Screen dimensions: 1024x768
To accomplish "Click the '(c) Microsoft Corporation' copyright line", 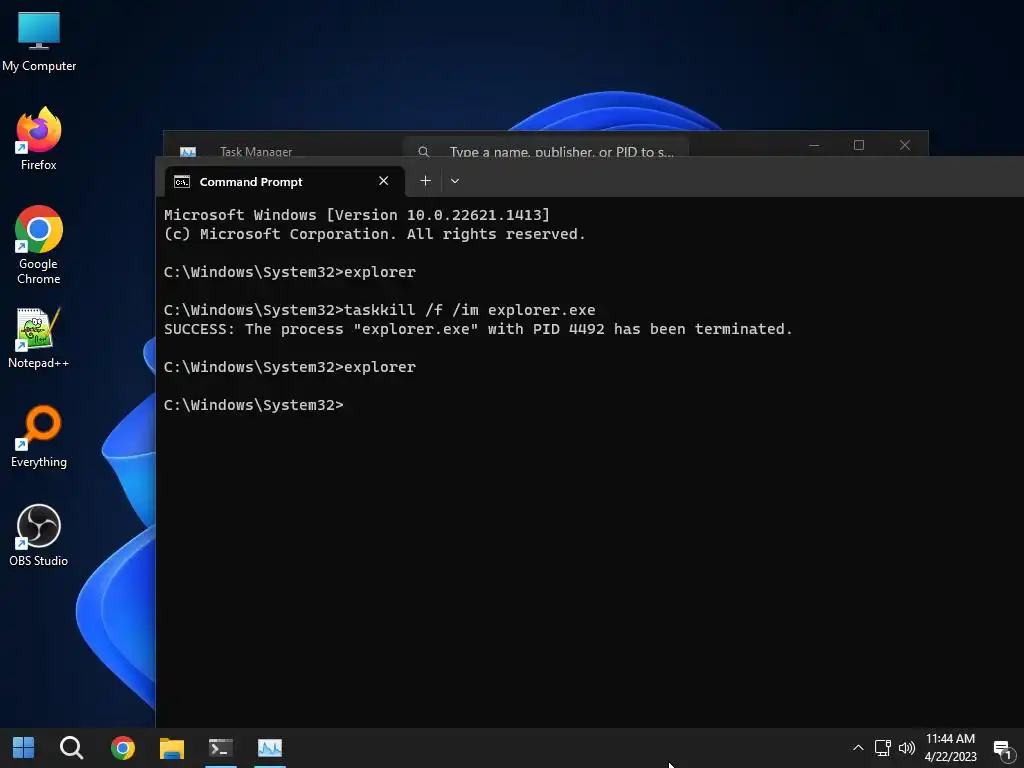I will click(x=374, y=234).
